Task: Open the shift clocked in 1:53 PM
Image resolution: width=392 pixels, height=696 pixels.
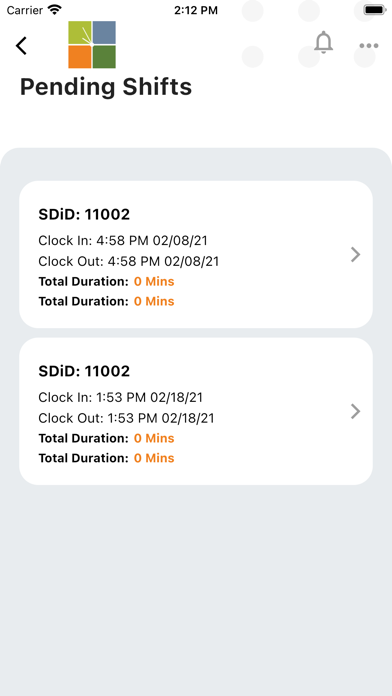Action: pos(196,411)
